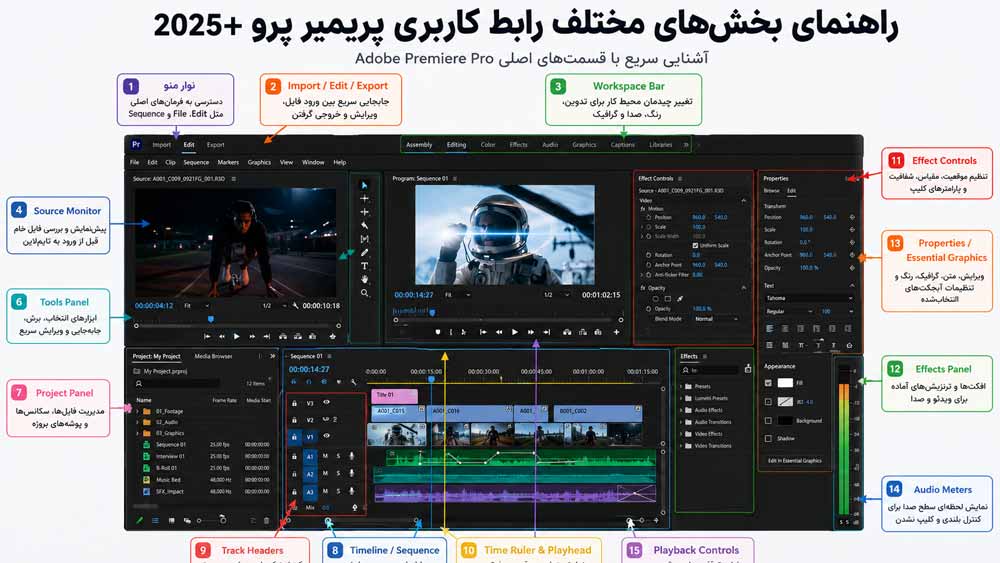Adjust Project panel thumbnail zoom slider
Viewport: 1000px width, 563px height.
pos(211,520)
